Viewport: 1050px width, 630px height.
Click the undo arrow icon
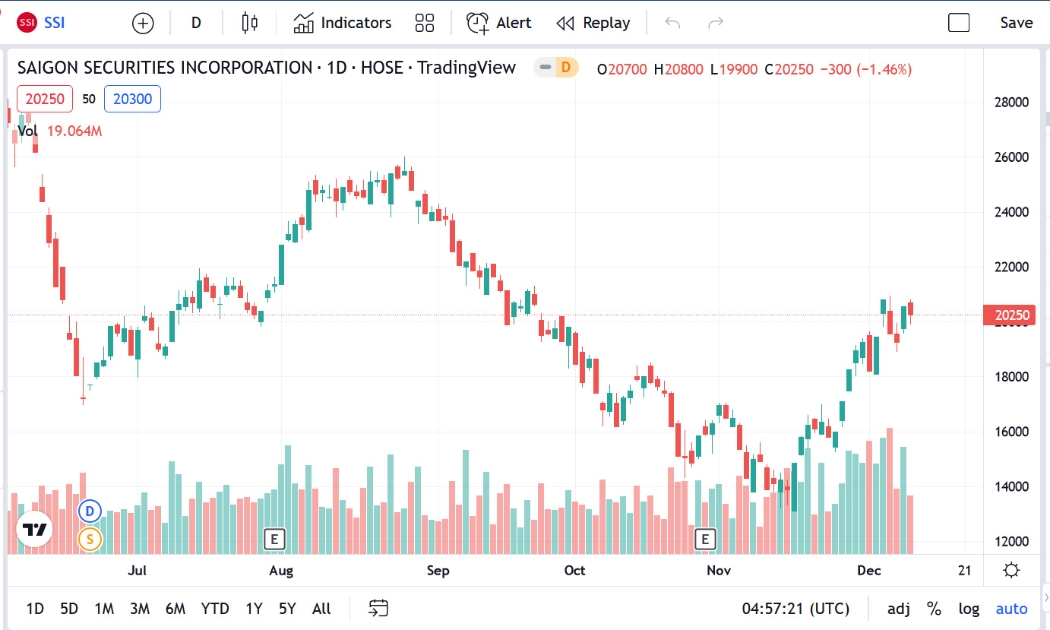[672, 23]
